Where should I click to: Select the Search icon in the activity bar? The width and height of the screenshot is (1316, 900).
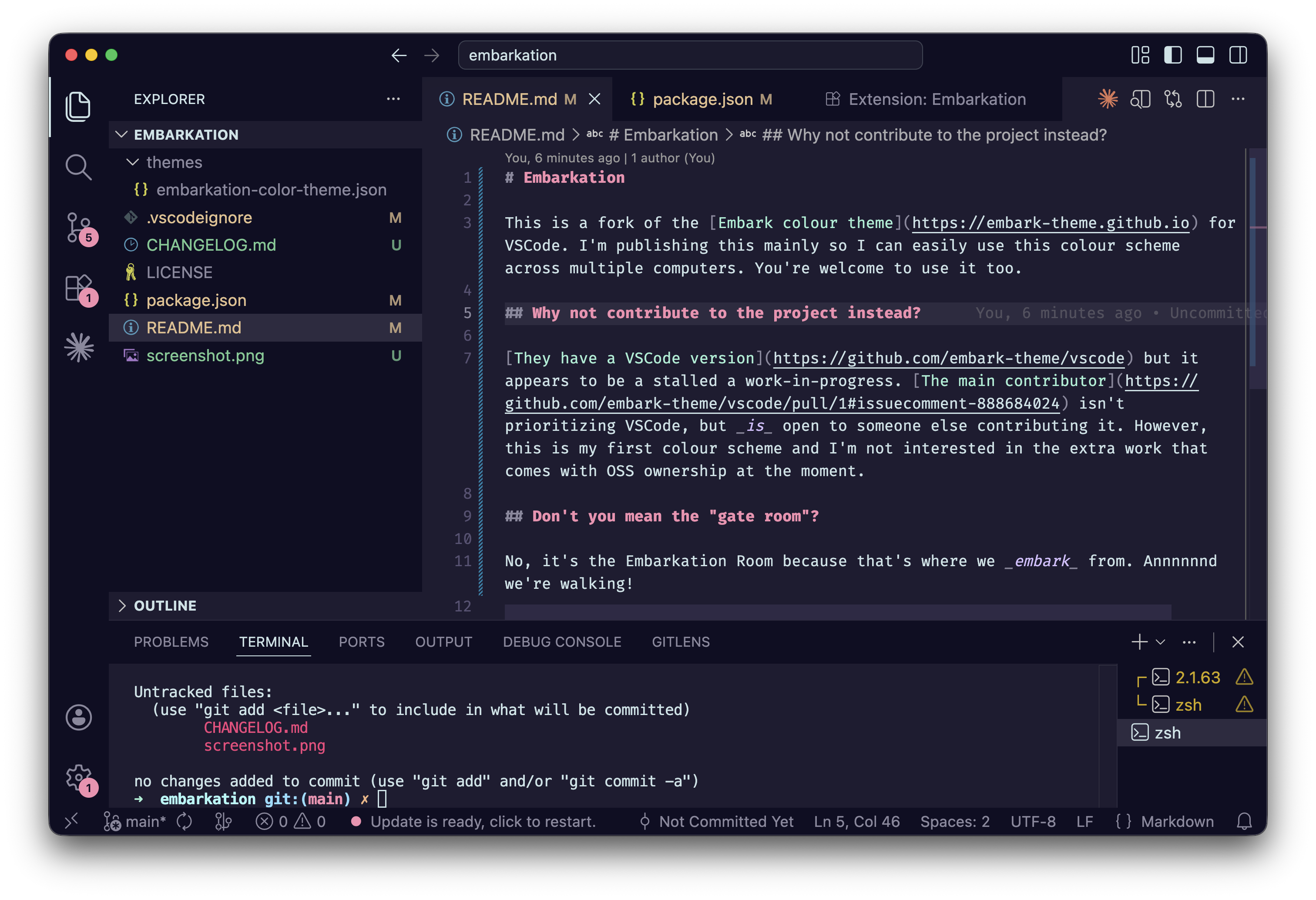click(79, 167)
